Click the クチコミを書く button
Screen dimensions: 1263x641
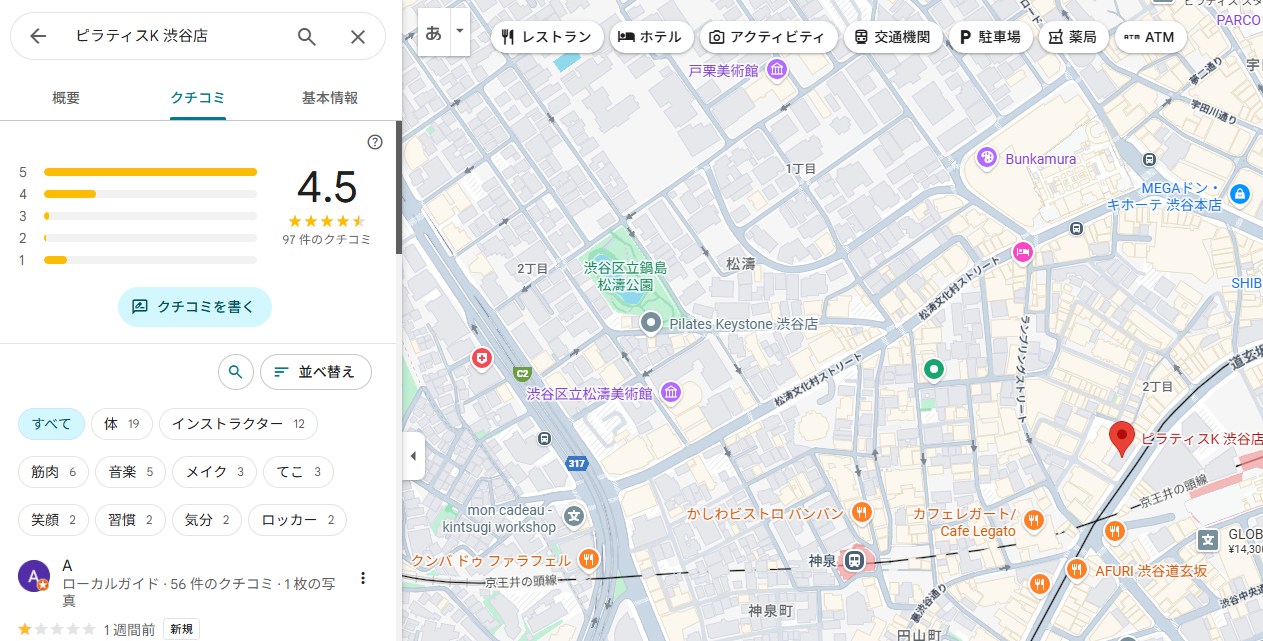point(195,307)
